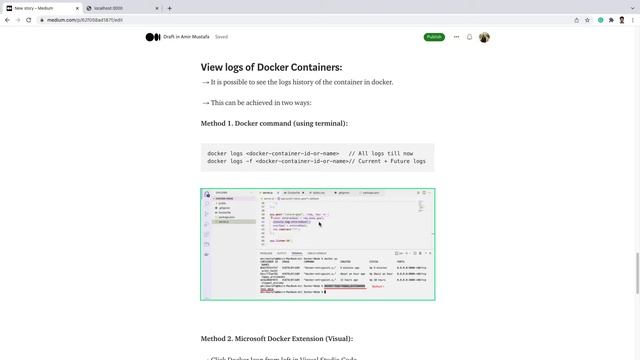640x360 pixels.
Task: Click the Medium logo
Action: (x=153, y=37)
